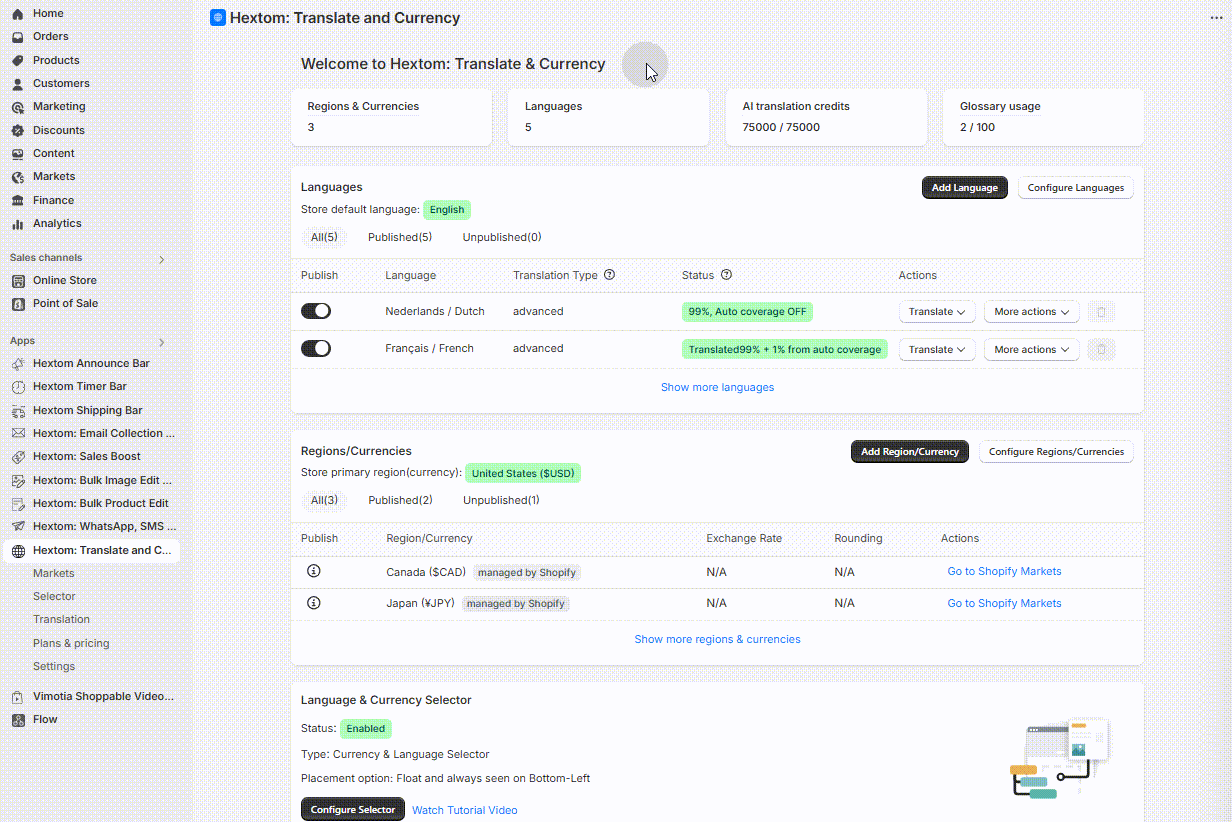This screenshot has width=1232, height=822.
Task: Open More actions dropdown for Dutch row
Action: tap(1032, 312)
